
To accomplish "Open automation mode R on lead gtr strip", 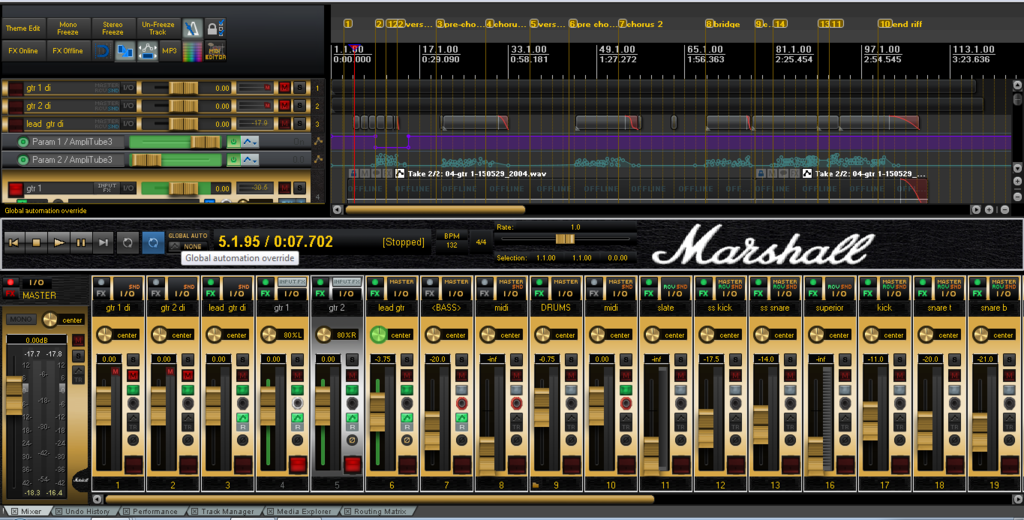I will (x=407, y=421).
